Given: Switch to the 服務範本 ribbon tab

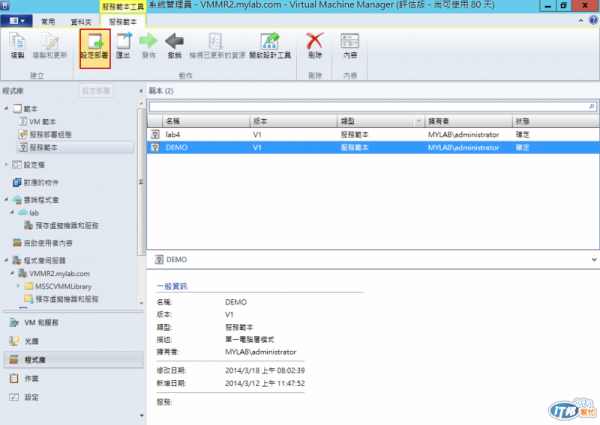Looking at the screenshot, I should point(123,22).
